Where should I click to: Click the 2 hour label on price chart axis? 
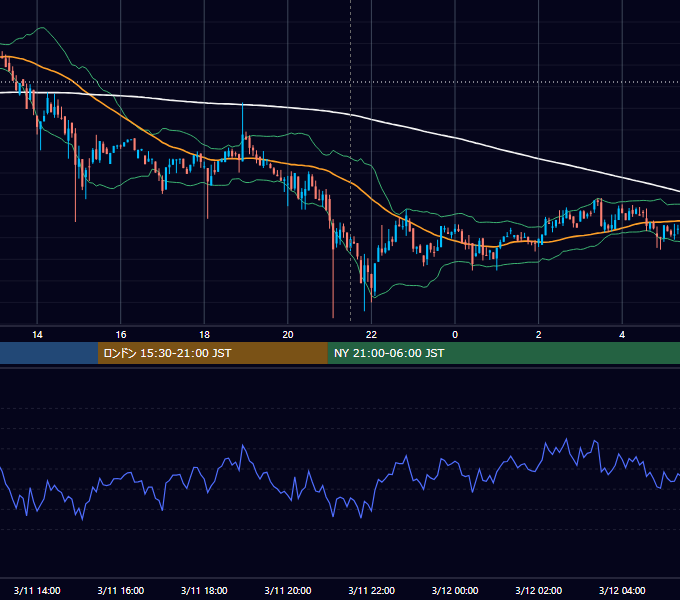tap(539, 335)
